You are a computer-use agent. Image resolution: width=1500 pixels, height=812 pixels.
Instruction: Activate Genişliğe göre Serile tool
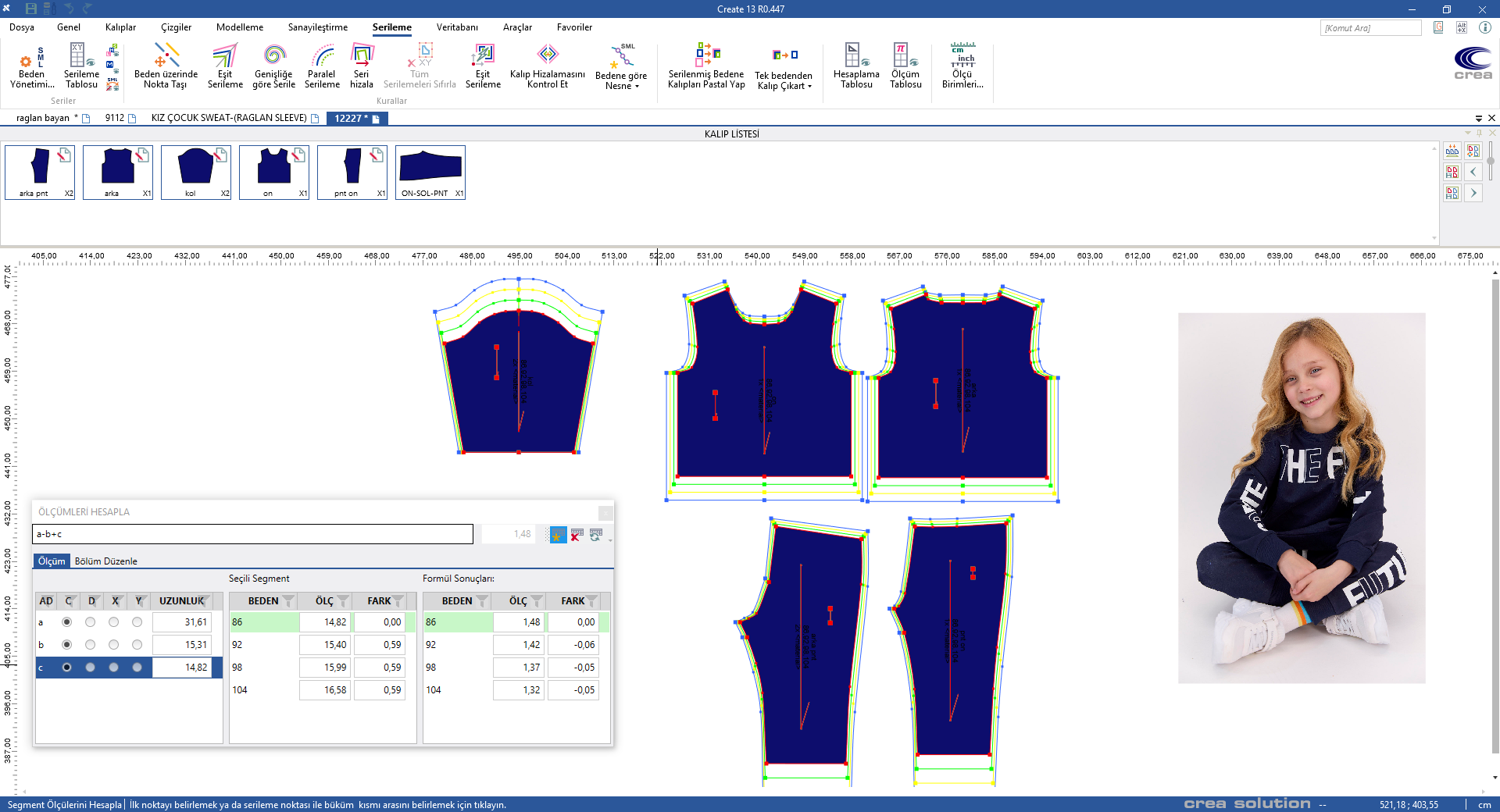(x=273, y=66)
